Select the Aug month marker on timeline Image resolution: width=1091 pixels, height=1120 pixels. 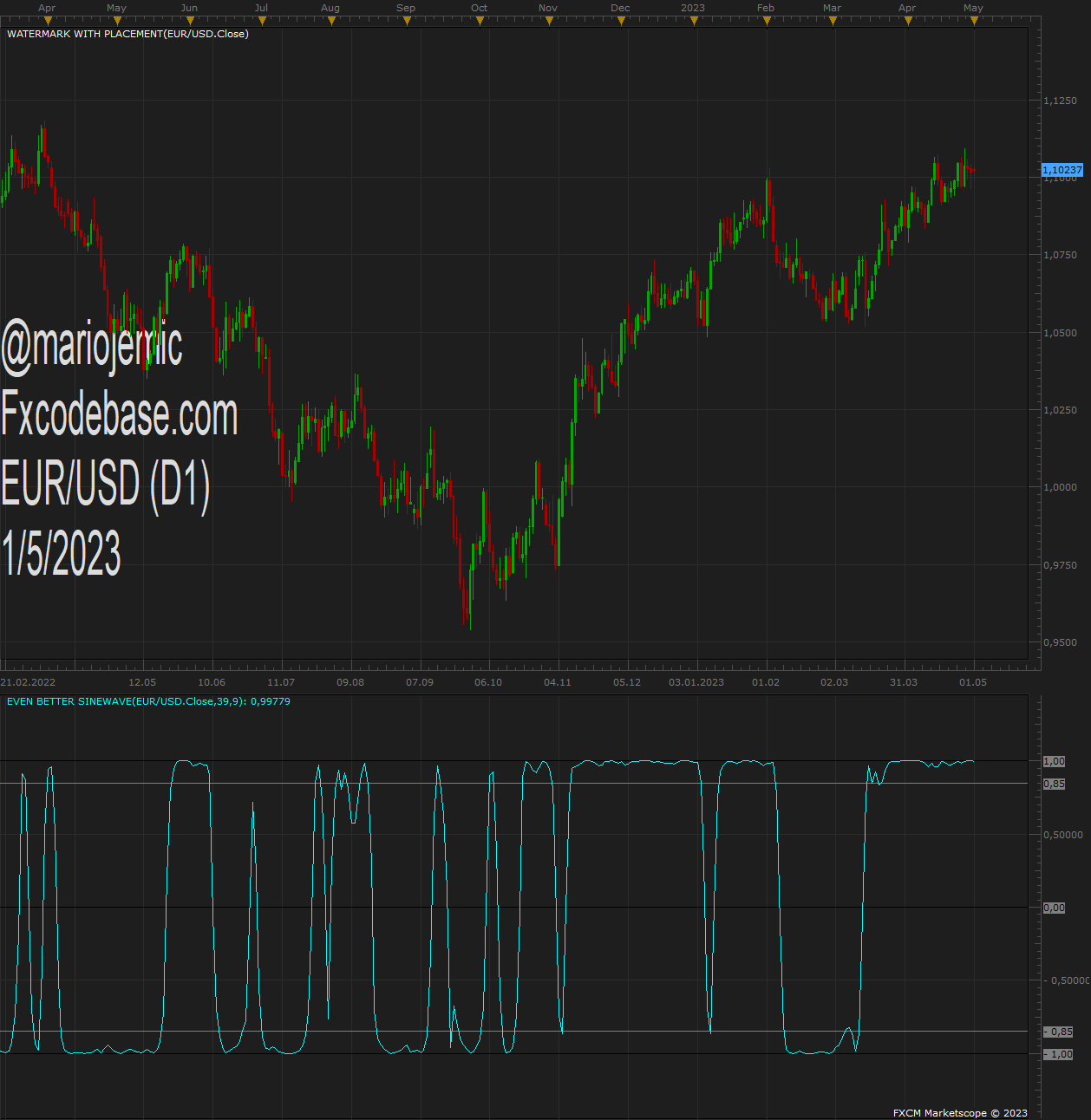331,21
